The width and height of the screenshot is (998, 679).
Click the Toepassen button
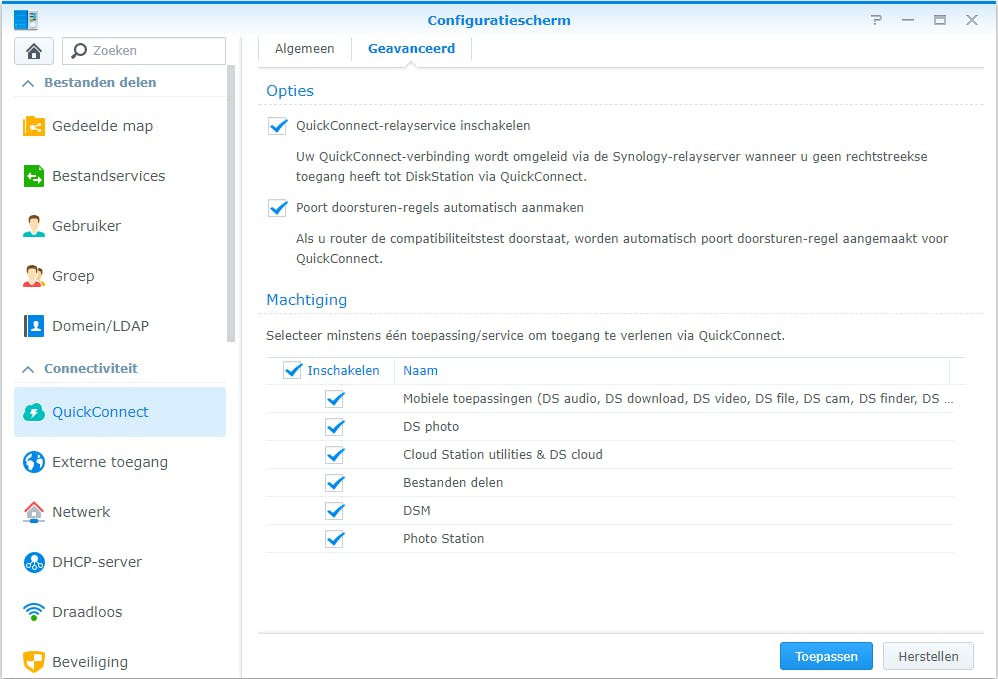coord(826,656)
